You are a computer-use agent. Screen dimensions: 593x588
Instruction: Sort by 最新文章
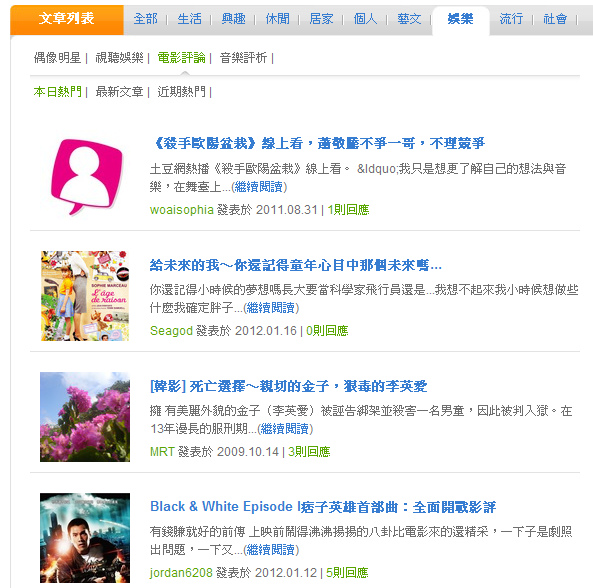point(120,92)
